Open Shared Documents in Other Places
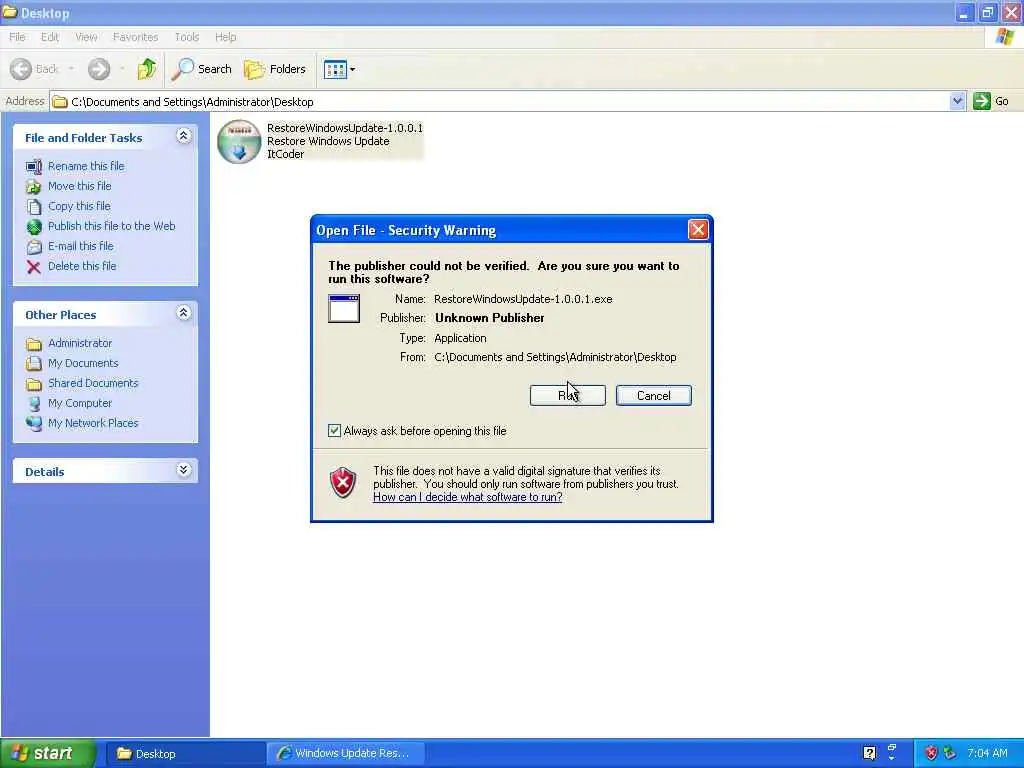The height and width of the screenshot is (768, 1024). 93,383
